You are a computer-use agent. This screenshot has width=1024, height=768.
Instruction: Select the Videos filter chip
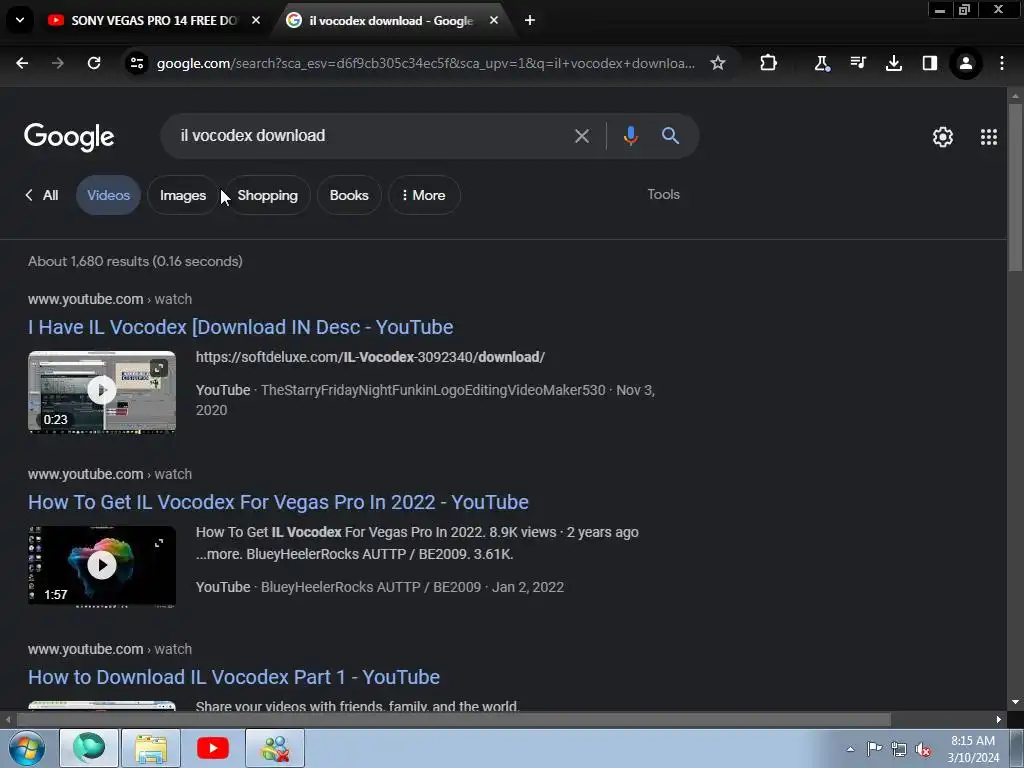(x=108, y=195)
